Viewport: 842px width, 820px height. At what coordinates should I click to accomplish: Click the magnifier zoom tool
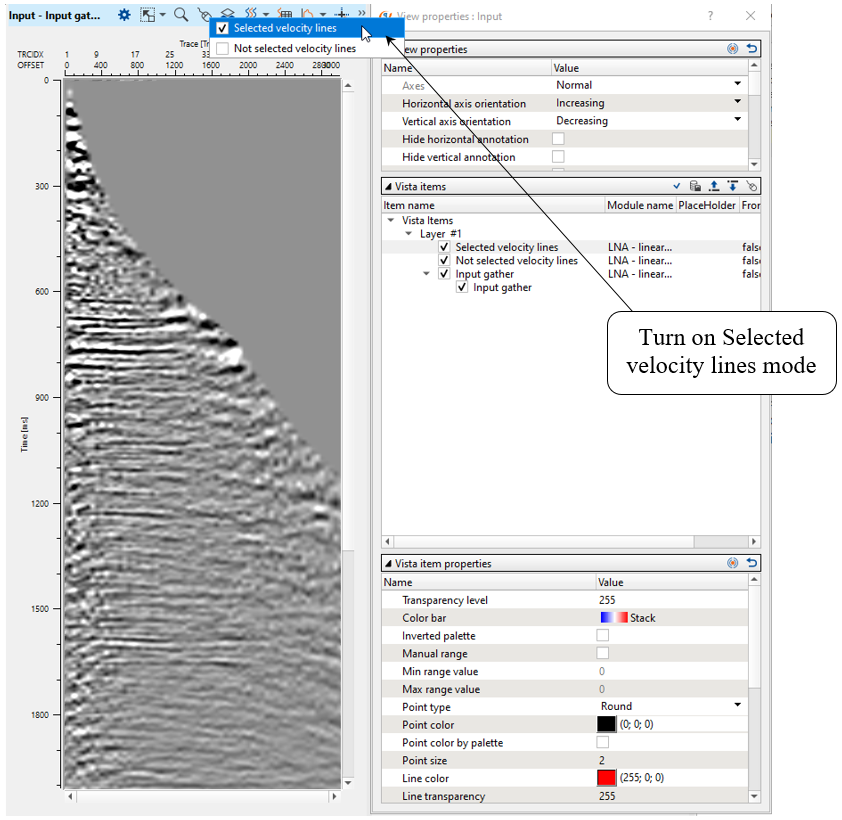[180, 15]
